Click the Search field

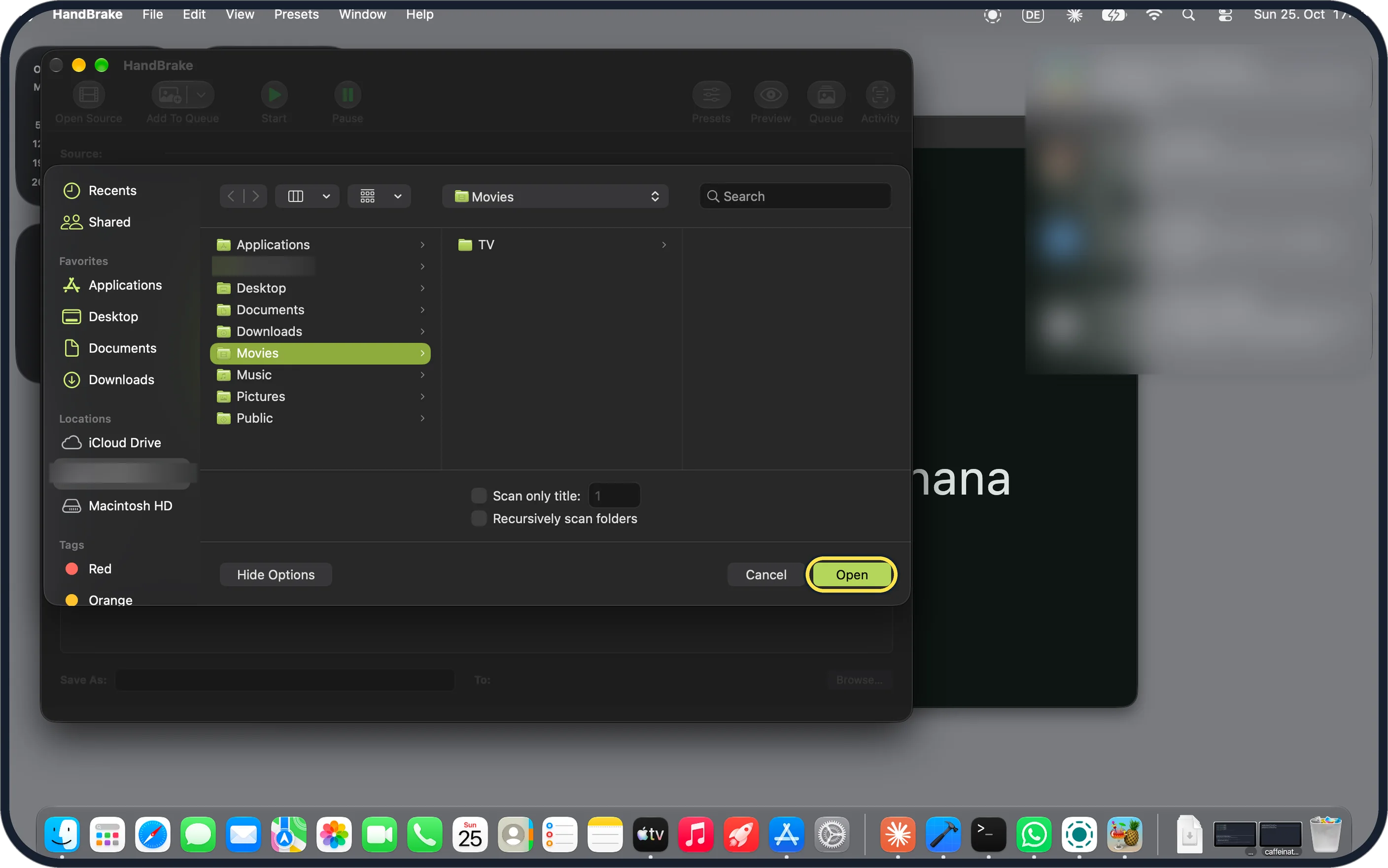[x=796, y=197]
